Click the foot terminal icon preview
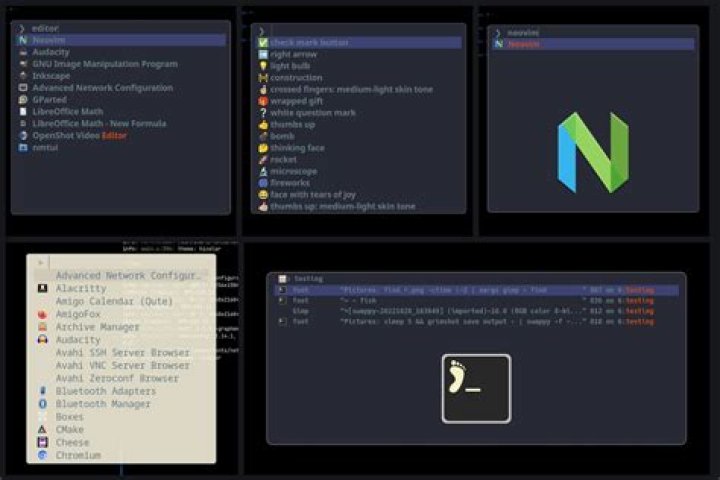 (476, 389)
